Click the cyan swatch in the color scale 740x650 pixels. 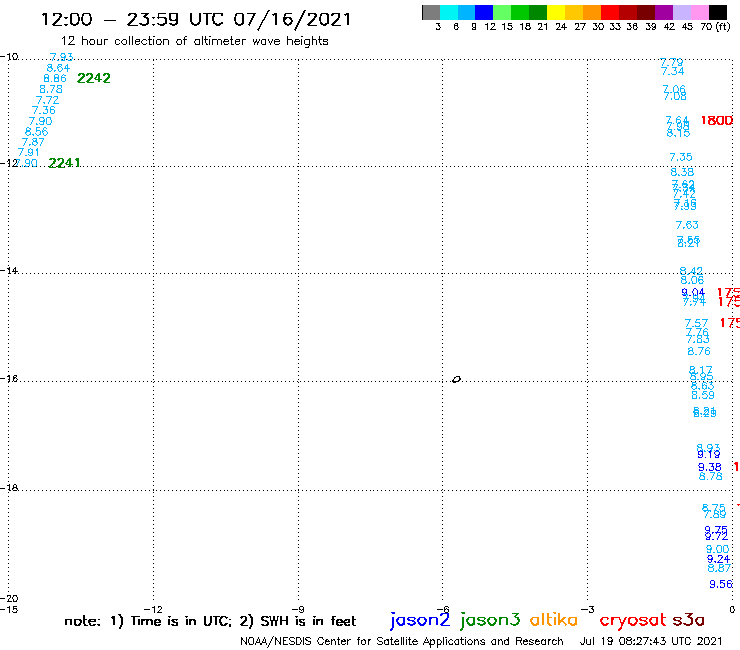click(449, 12)
